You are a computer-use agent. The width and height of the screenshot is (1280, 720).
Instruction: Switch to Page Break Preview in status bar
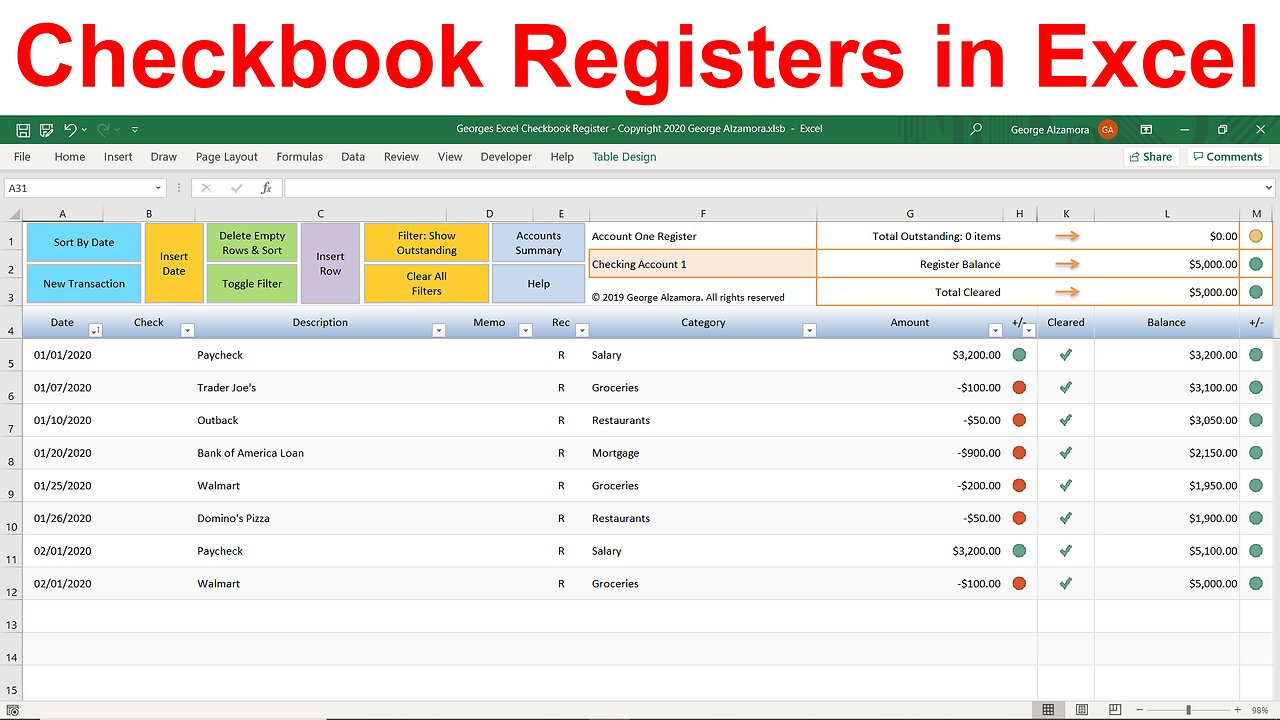(x=1115, y=710)
